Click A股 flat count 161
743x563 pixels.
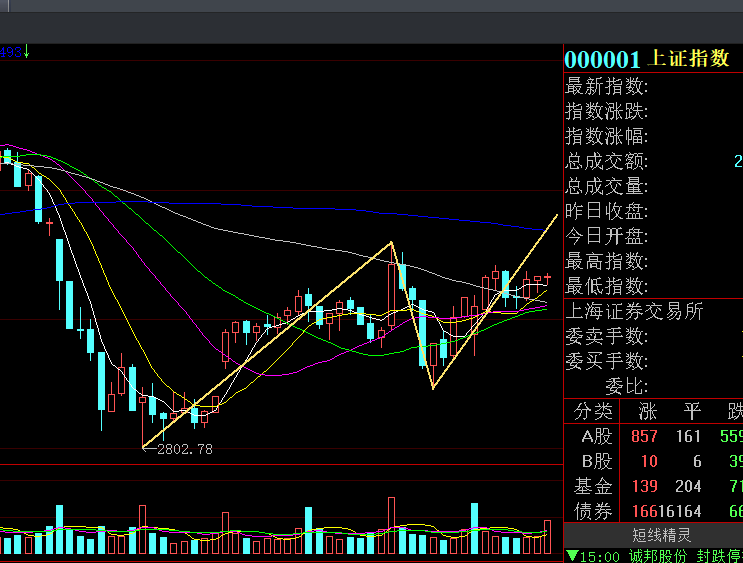point(688,436)
